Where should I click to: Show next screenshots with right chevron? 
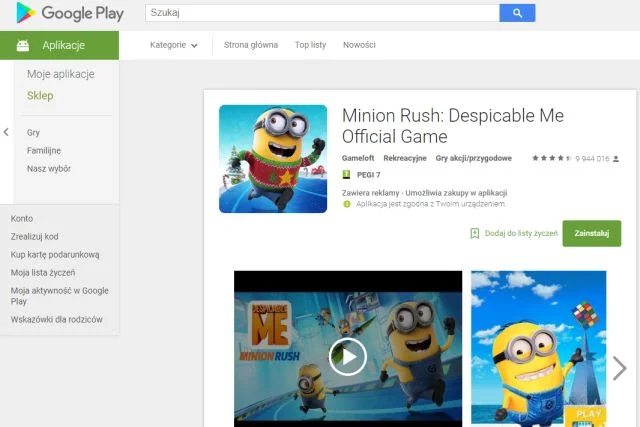tap(620, 368)
